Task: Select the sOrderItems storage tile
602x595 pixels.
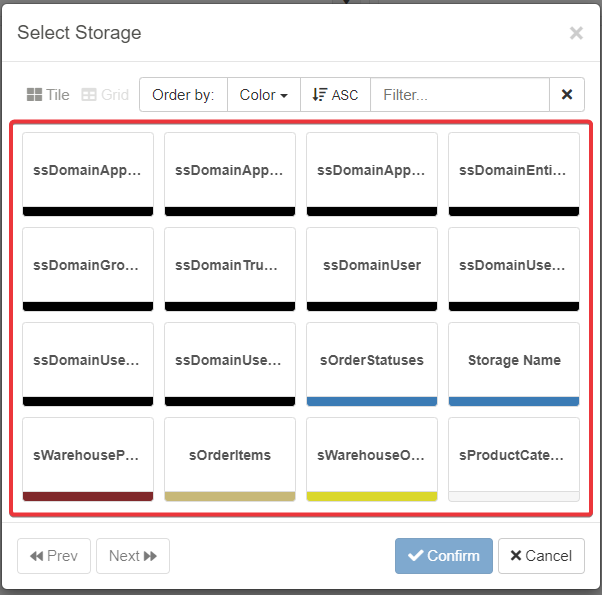Action: click(230, 456)
